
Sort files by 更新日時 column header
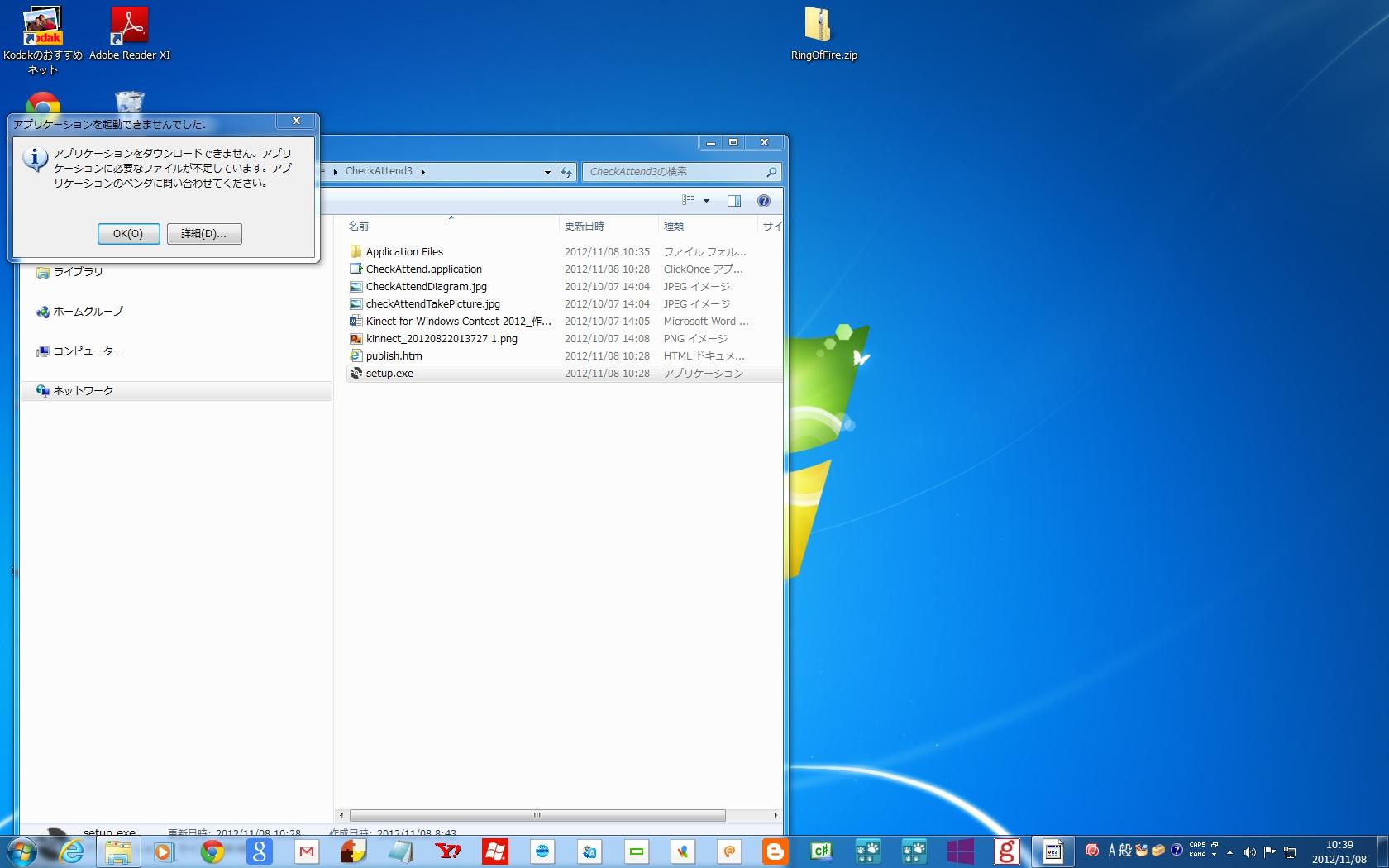click(x=584, y=226)
